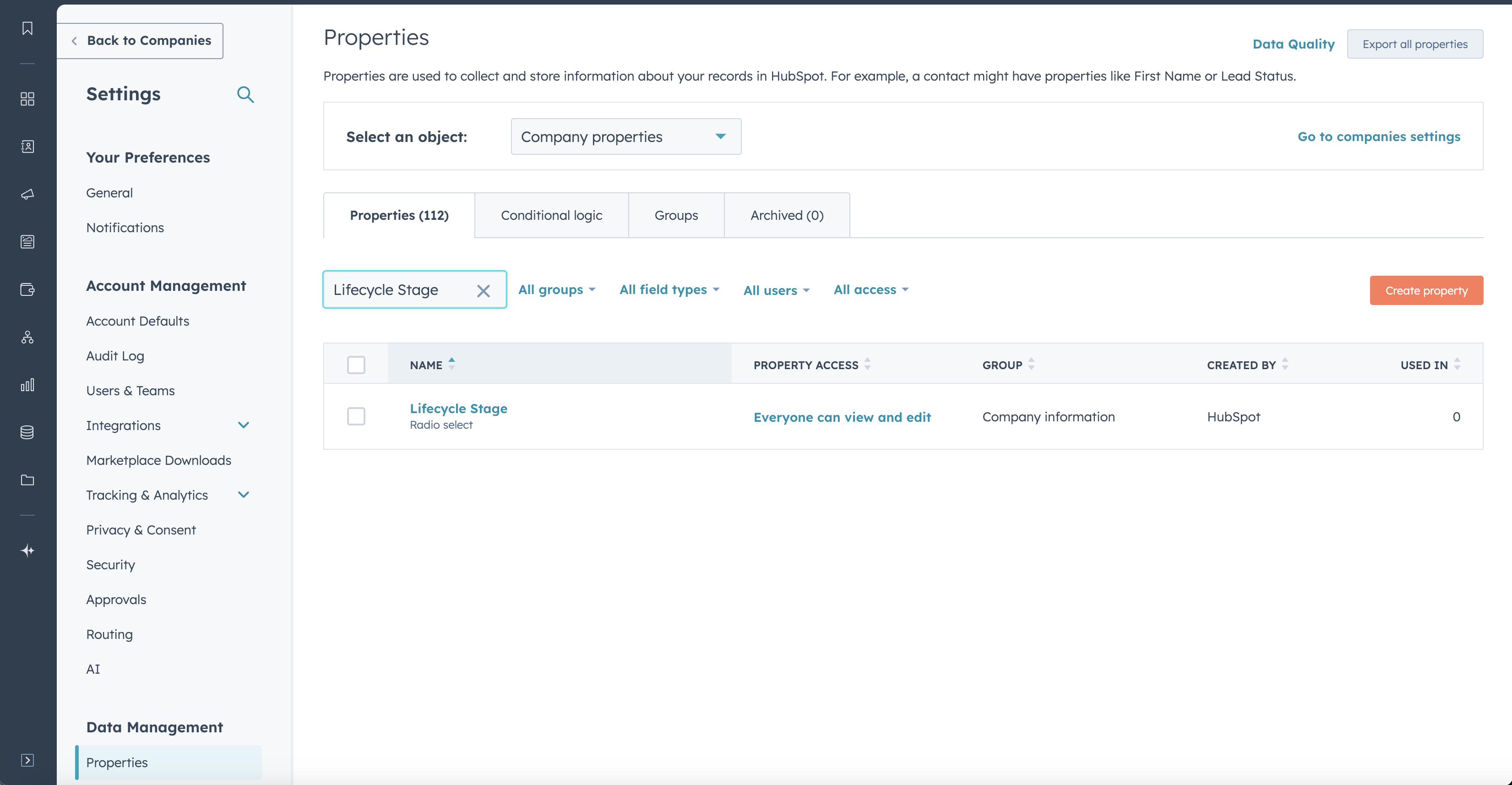Check the select-all properties checkbox

tap(356, 365)
